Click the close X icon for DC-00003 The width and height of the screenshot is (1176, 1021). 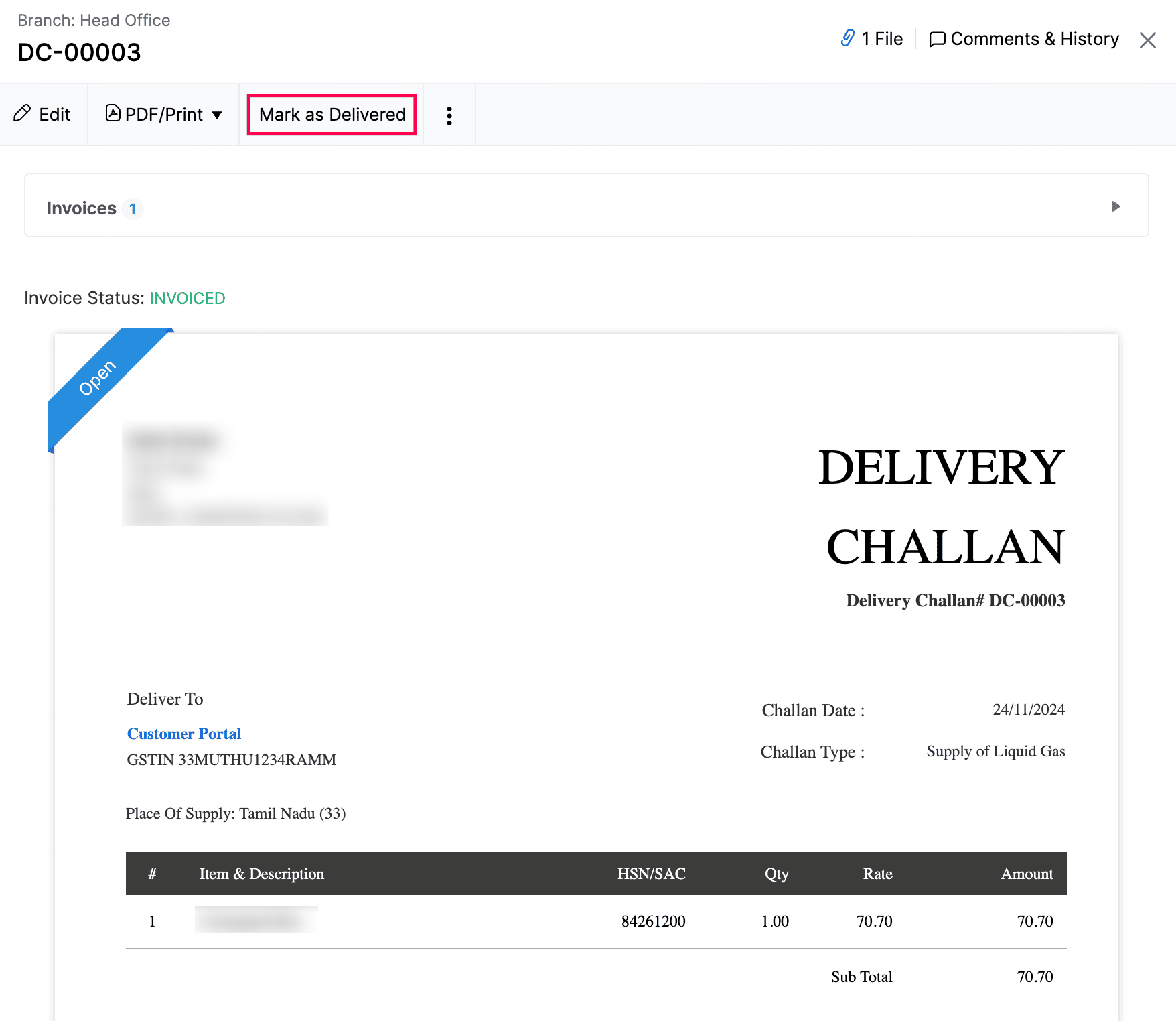(x=1147, y=40)
